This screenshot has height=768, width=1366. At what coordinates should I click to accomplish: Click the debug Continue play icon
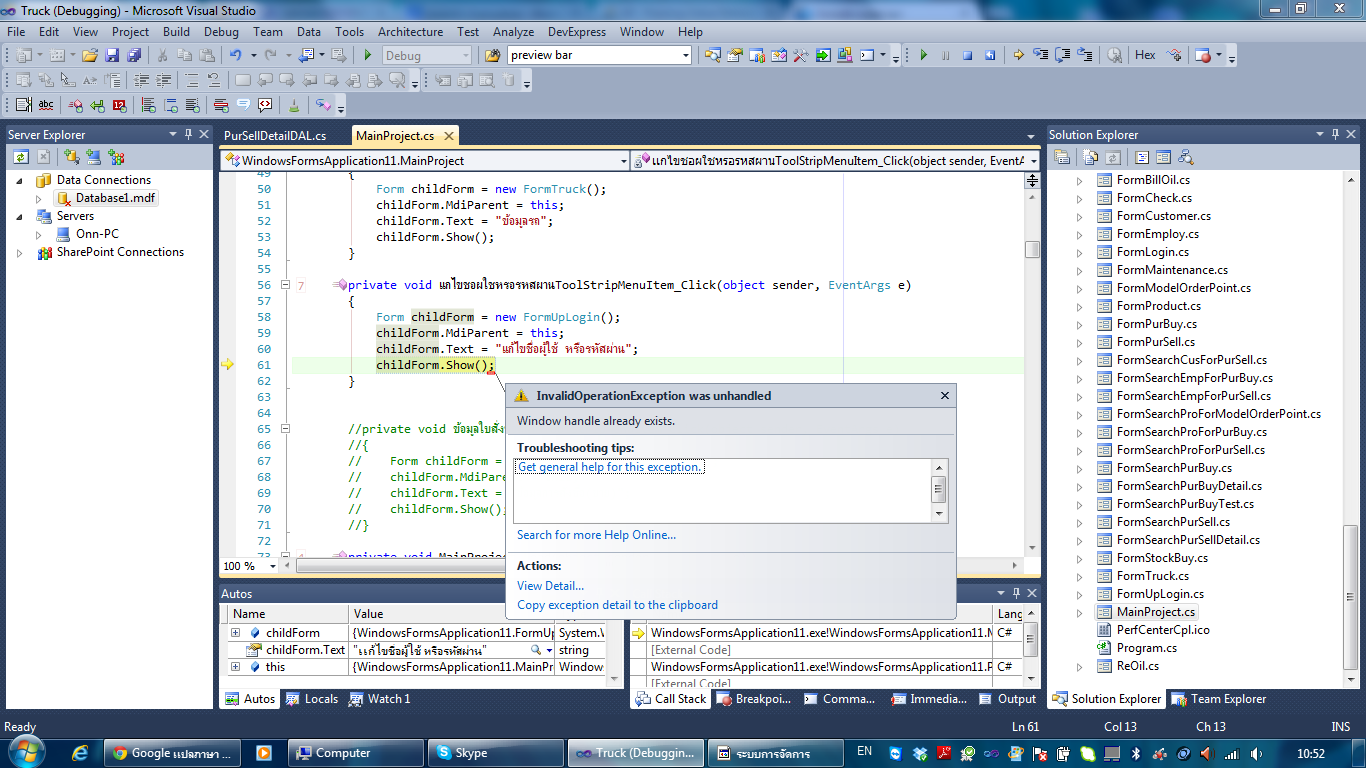(x=924, y=55)
